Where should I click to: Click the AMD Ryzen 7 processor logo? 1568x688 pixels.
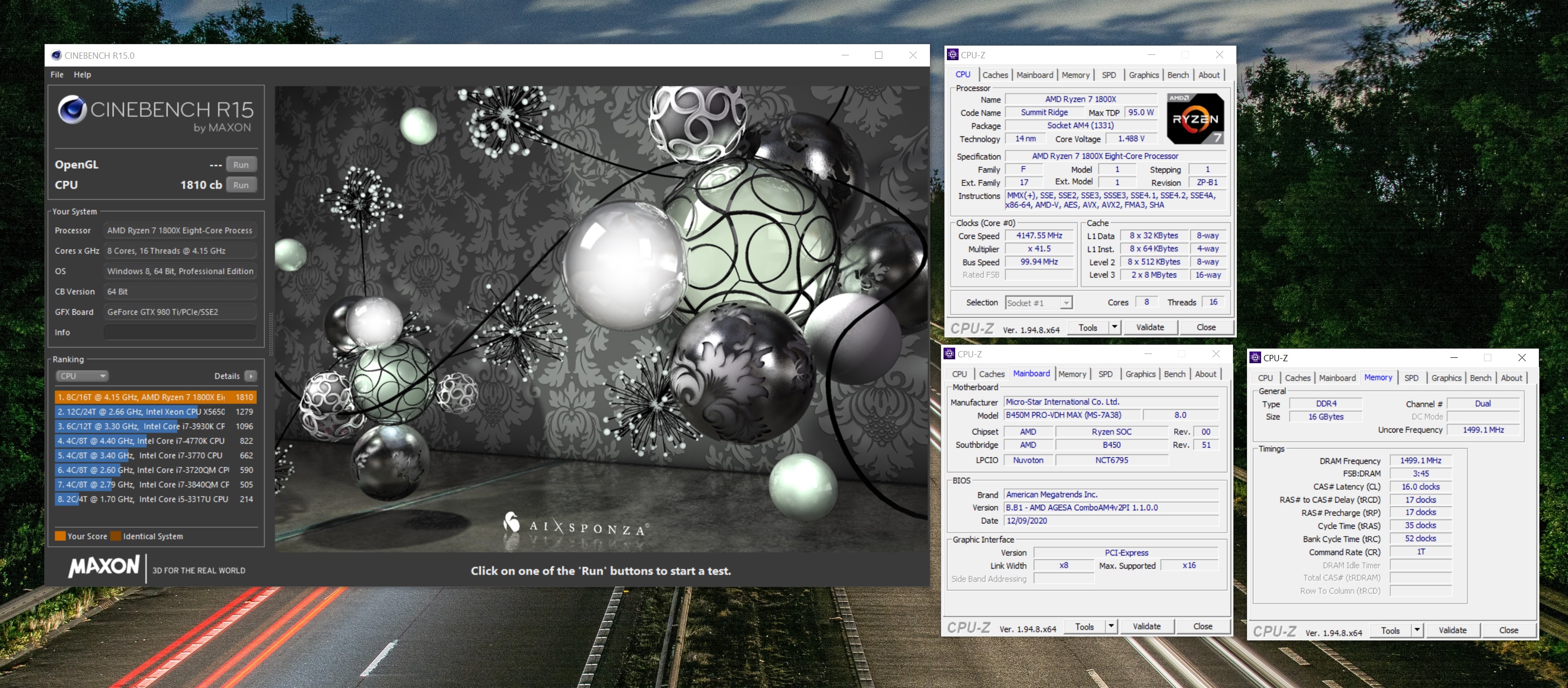coord(1195,118)
